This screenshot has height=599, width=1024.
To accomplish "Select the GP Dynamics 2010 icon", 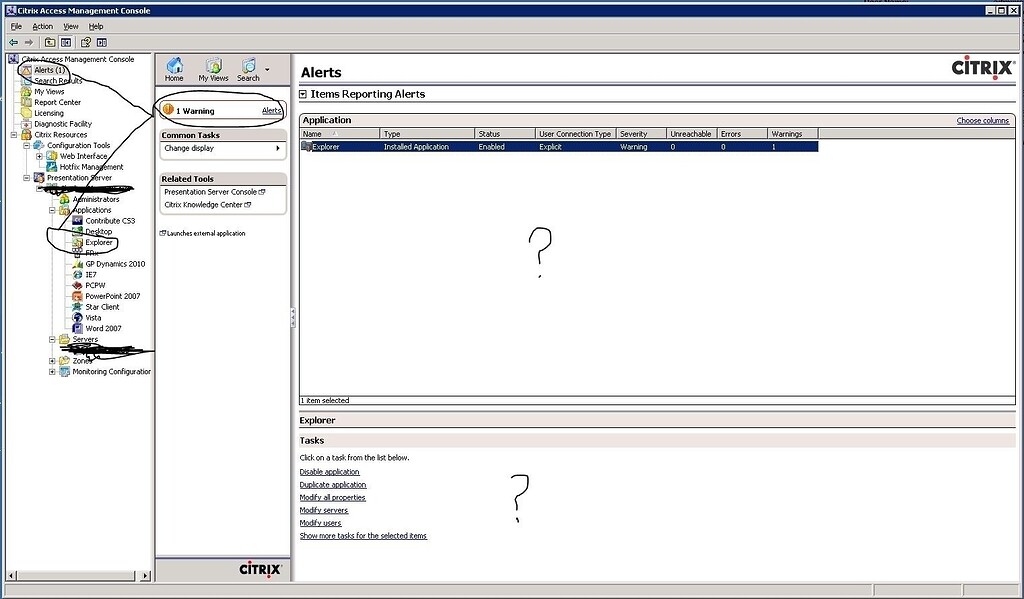I will pyautogui.click(x=75, y=263).
